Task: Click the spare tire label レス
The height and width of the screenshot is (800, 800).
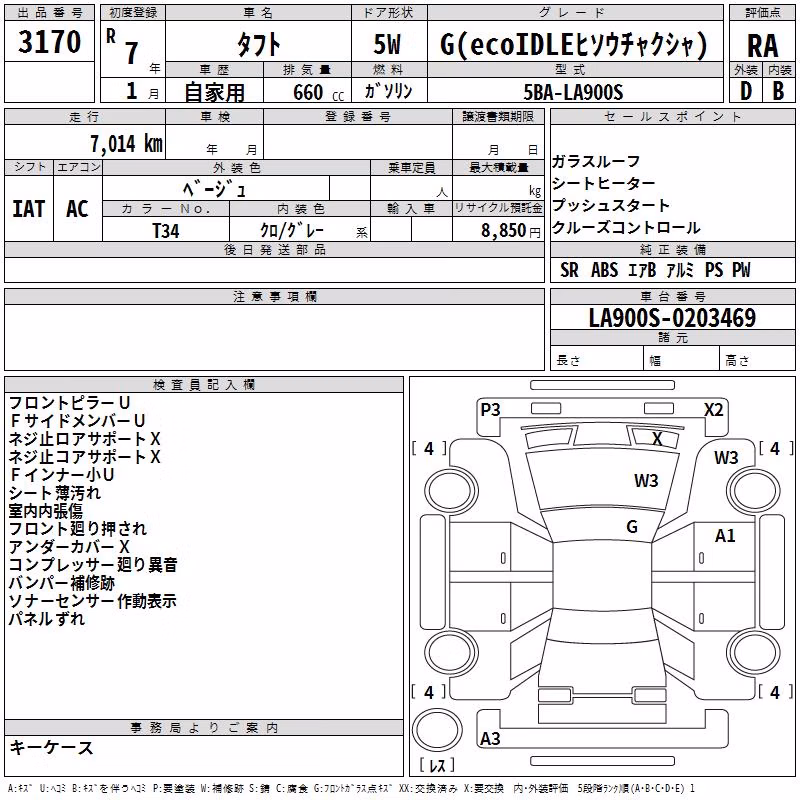Action: pos(437,765)
